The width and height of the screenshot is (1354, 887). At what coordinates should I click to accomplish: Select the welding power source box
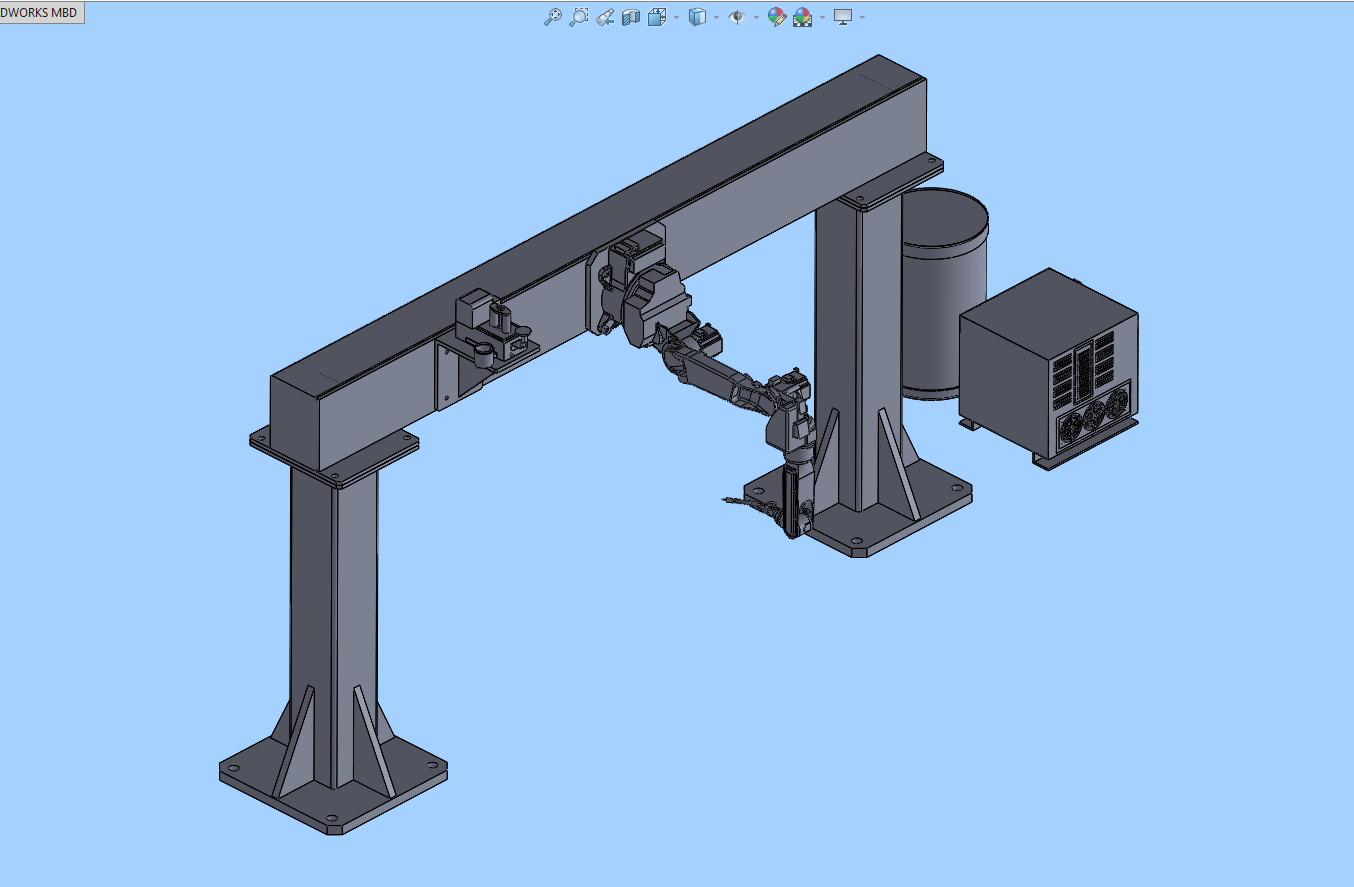1048,368
